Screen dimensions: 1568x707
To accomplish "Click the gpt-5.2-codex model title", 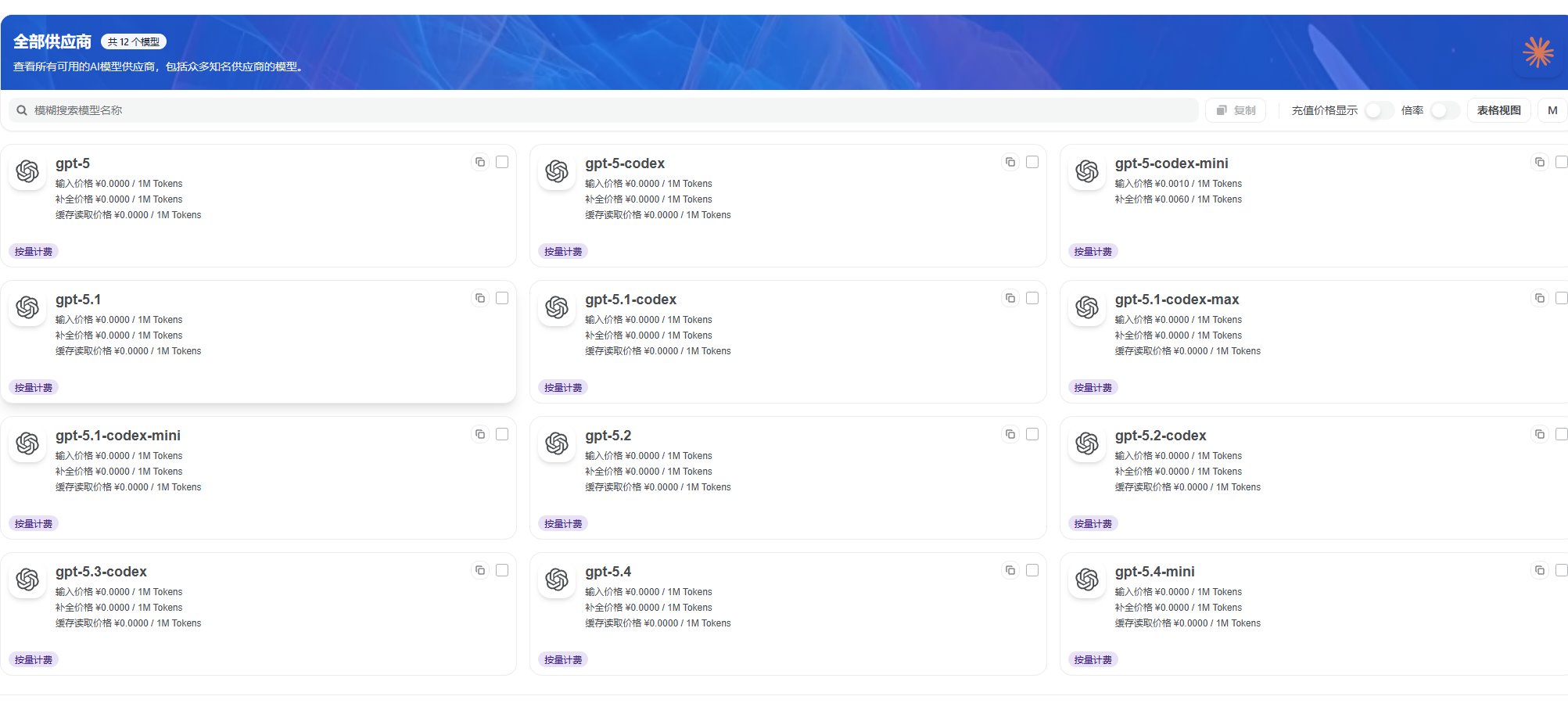I will click(x=1161, y=436).
